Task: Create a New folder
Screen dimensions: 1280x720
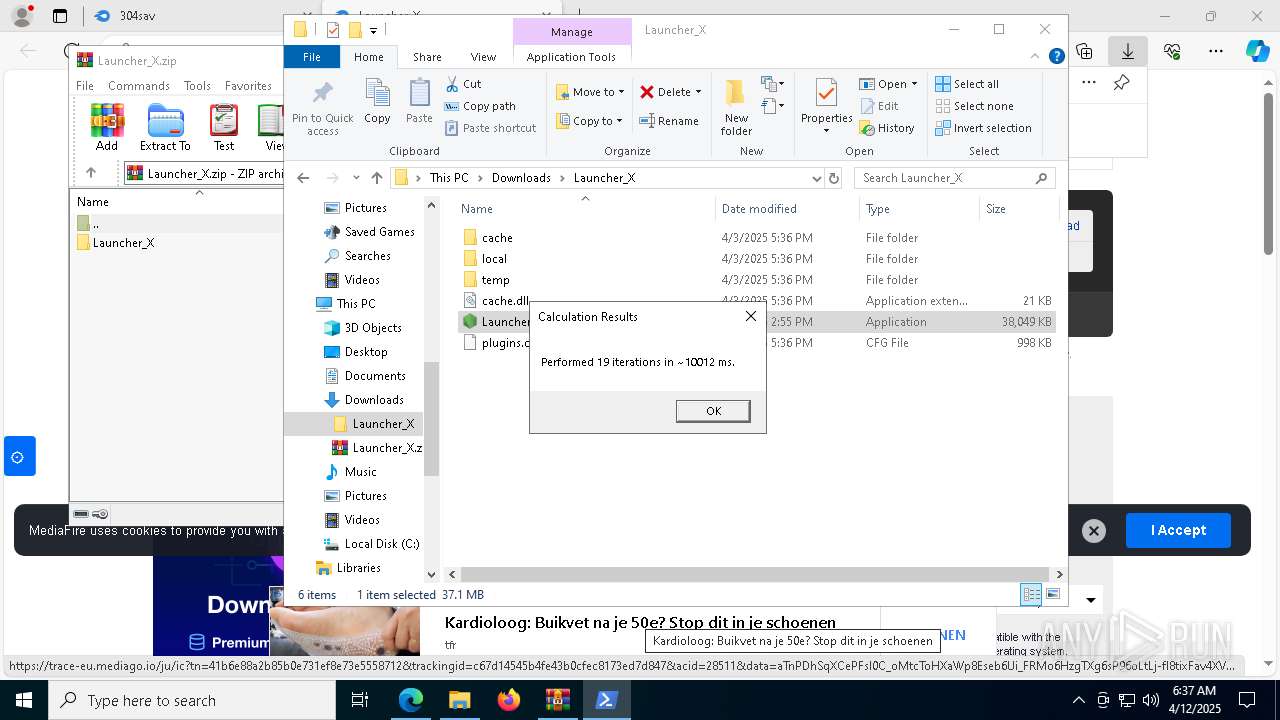Action: click(736, 108)
